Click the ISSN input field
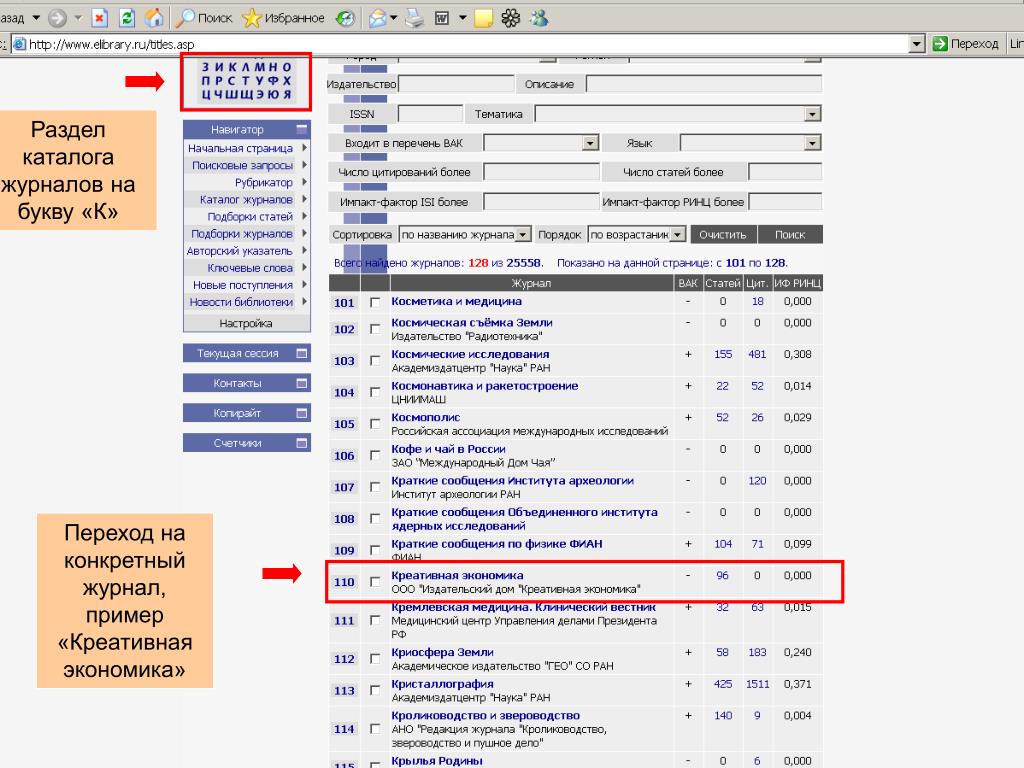Image resolution: width=1024 pixels, height=768 pixels. tap(430, 114)
